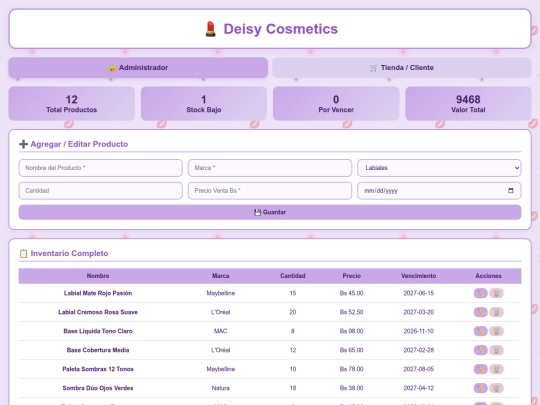Delete the Base Cobertura Media product

click(x=497, y=350)
